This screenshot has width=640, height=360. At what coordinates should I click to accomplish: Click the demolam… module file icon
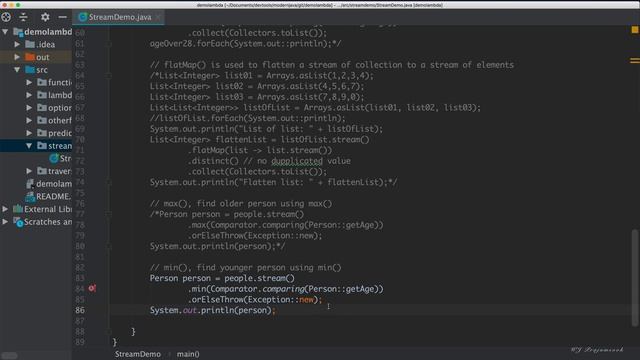tap(30, 184)
